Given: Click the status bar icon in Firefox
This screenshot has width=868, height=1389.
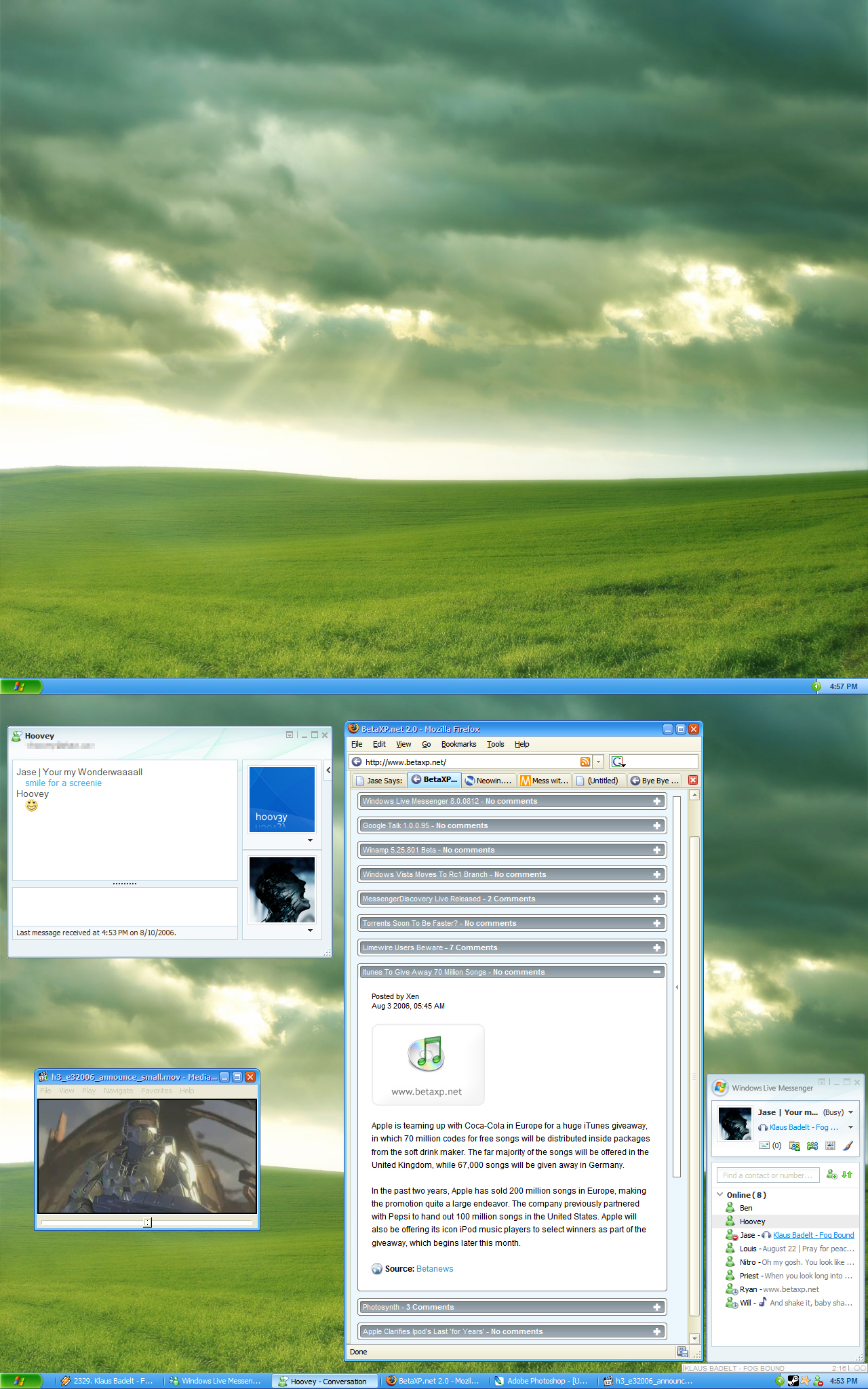Looking at the screenshot, I should [683, 1352].
